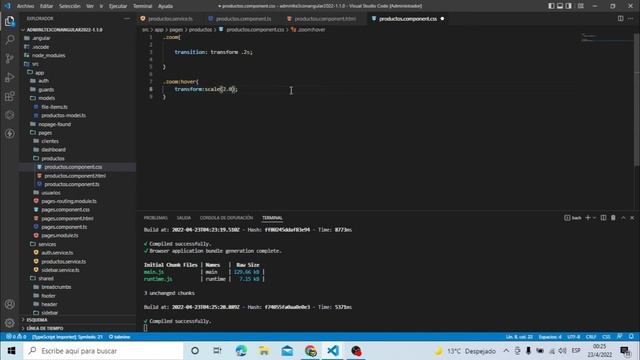Collapse the models folder

(47, 98)
